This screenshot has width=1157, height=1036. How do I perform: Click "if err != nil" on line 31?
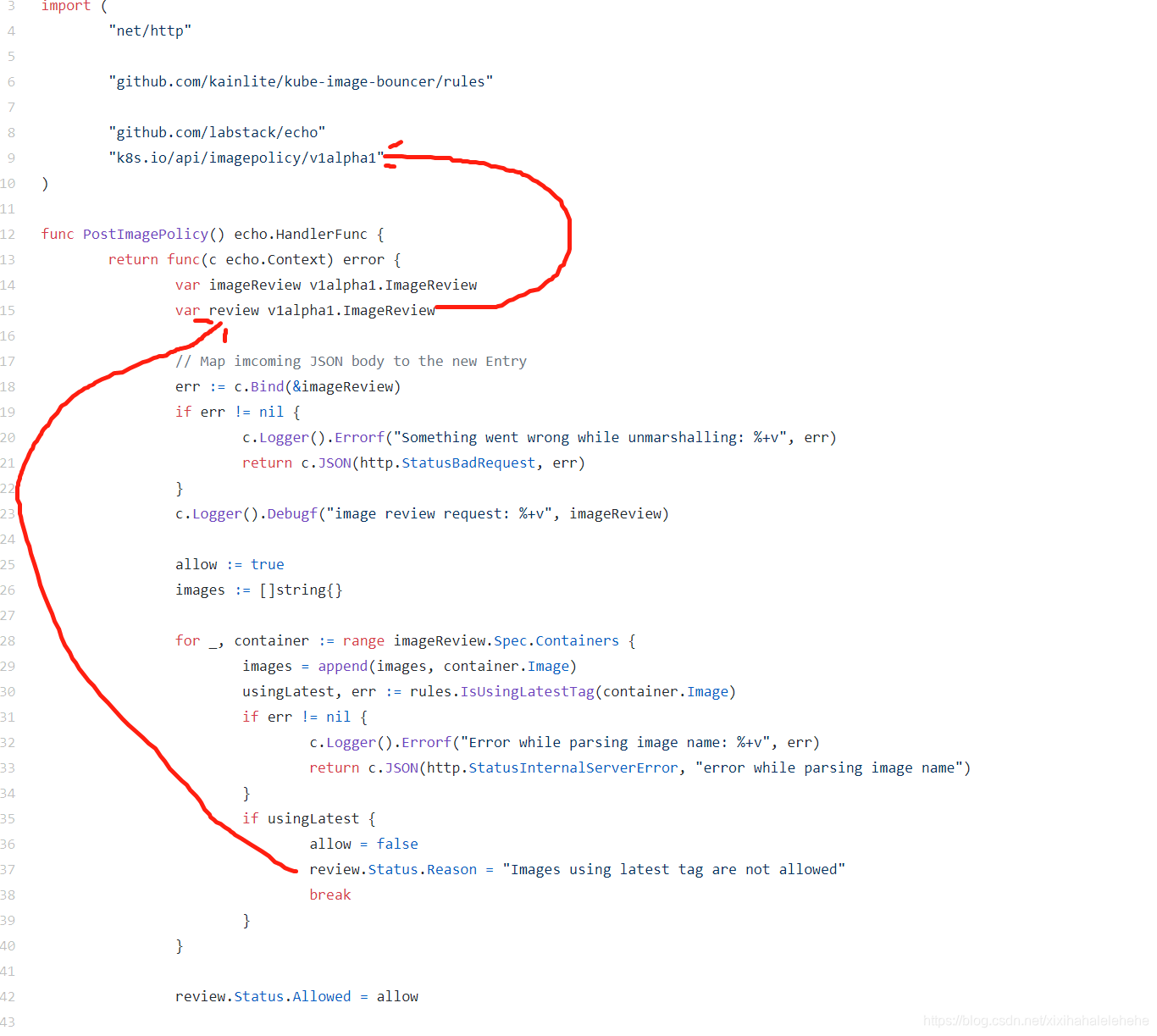coord(305,717)
